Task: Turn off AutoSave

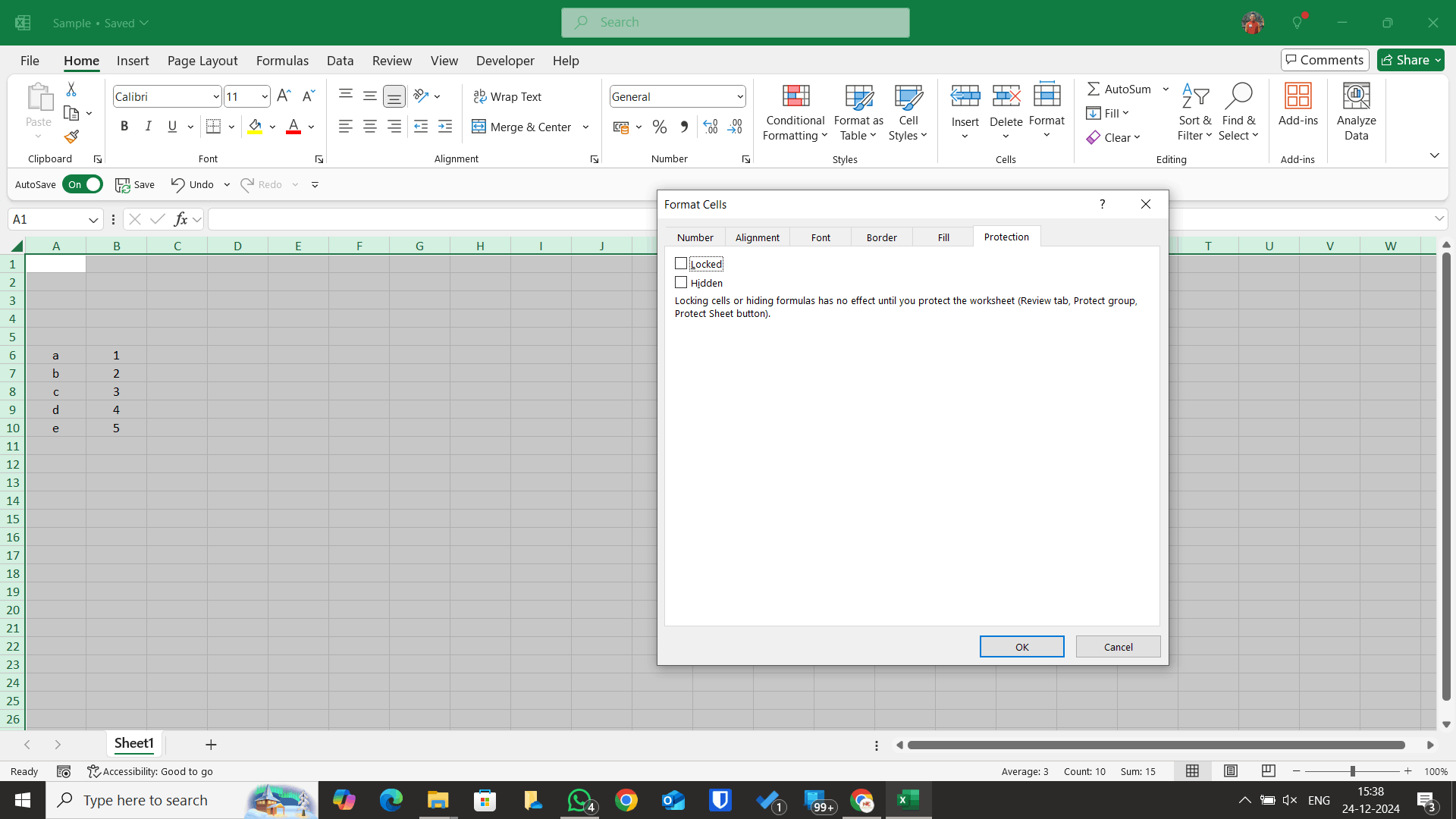Action: 83,184
